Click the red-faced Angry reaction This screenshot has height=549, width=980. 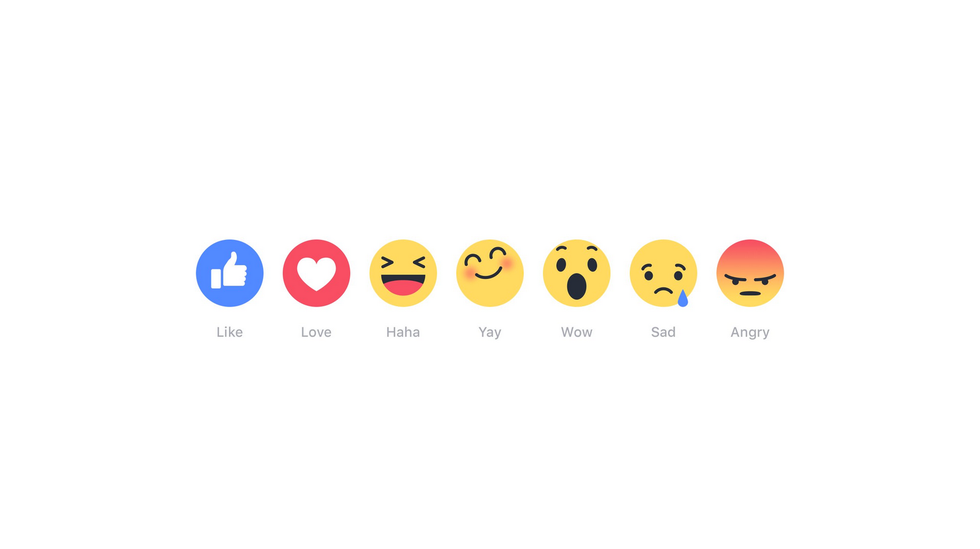750,273
